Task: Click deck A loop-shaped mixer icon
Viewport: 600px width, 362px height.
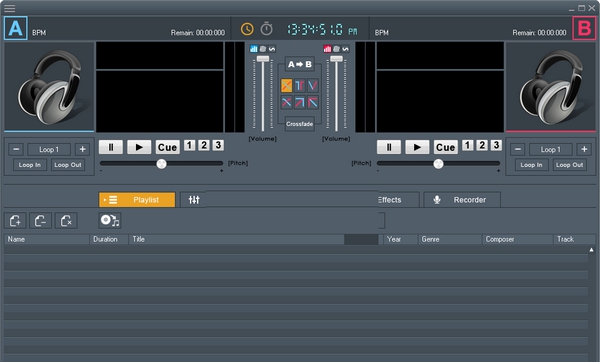Action: point(272,49)
